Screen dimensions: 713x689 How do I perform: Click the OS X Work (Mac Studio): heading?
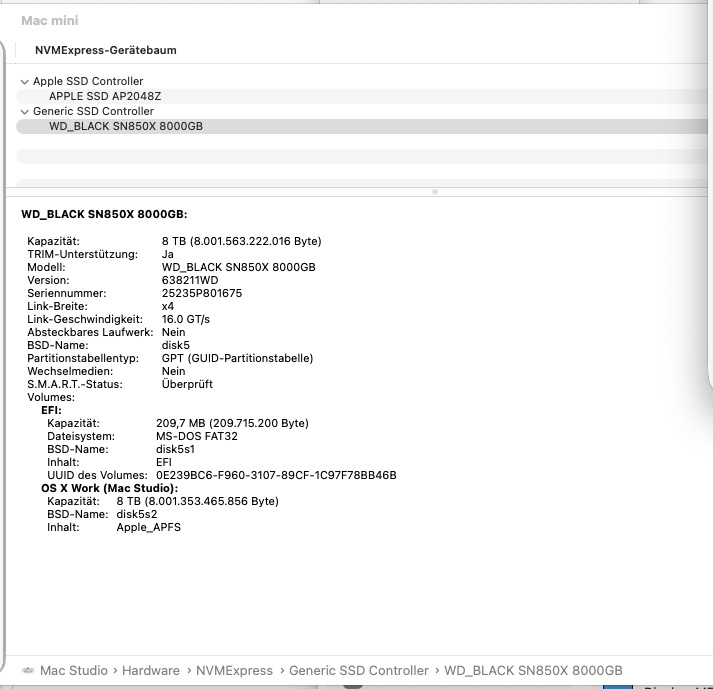pos(109,488)
